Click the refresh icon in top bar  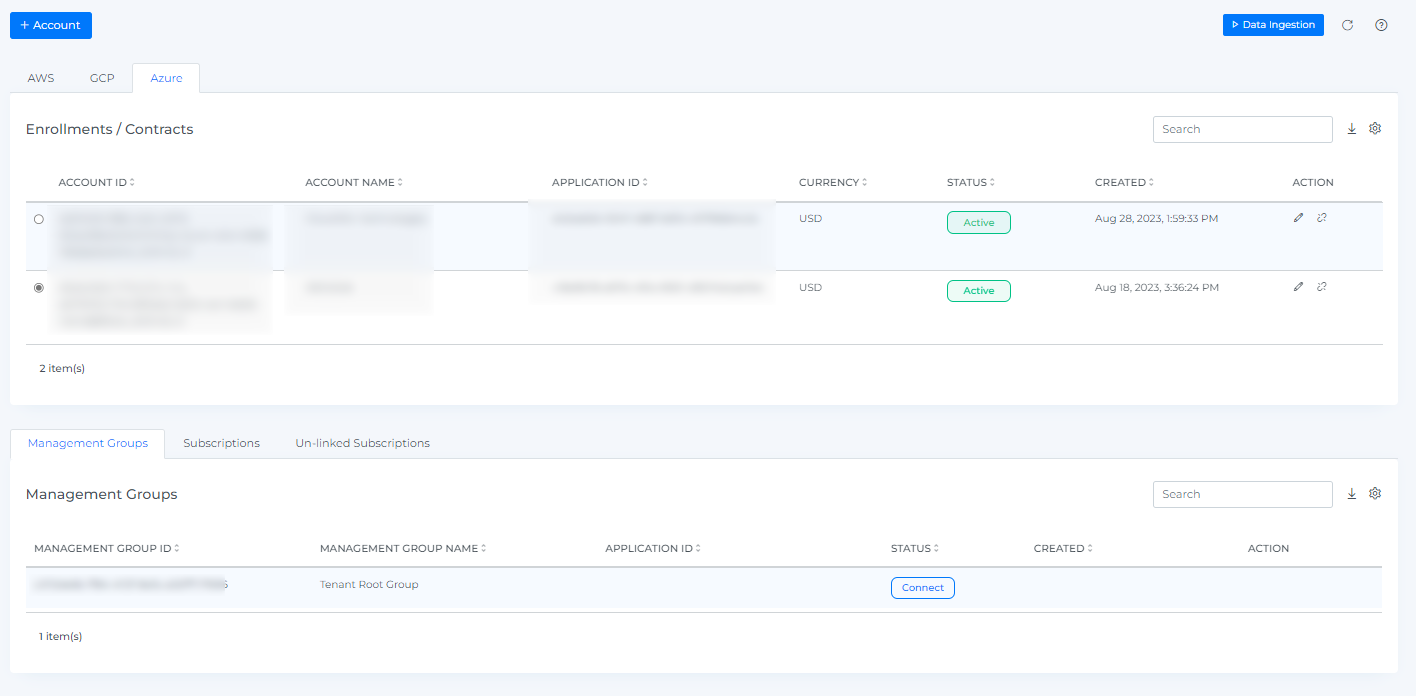[1347, 25]
